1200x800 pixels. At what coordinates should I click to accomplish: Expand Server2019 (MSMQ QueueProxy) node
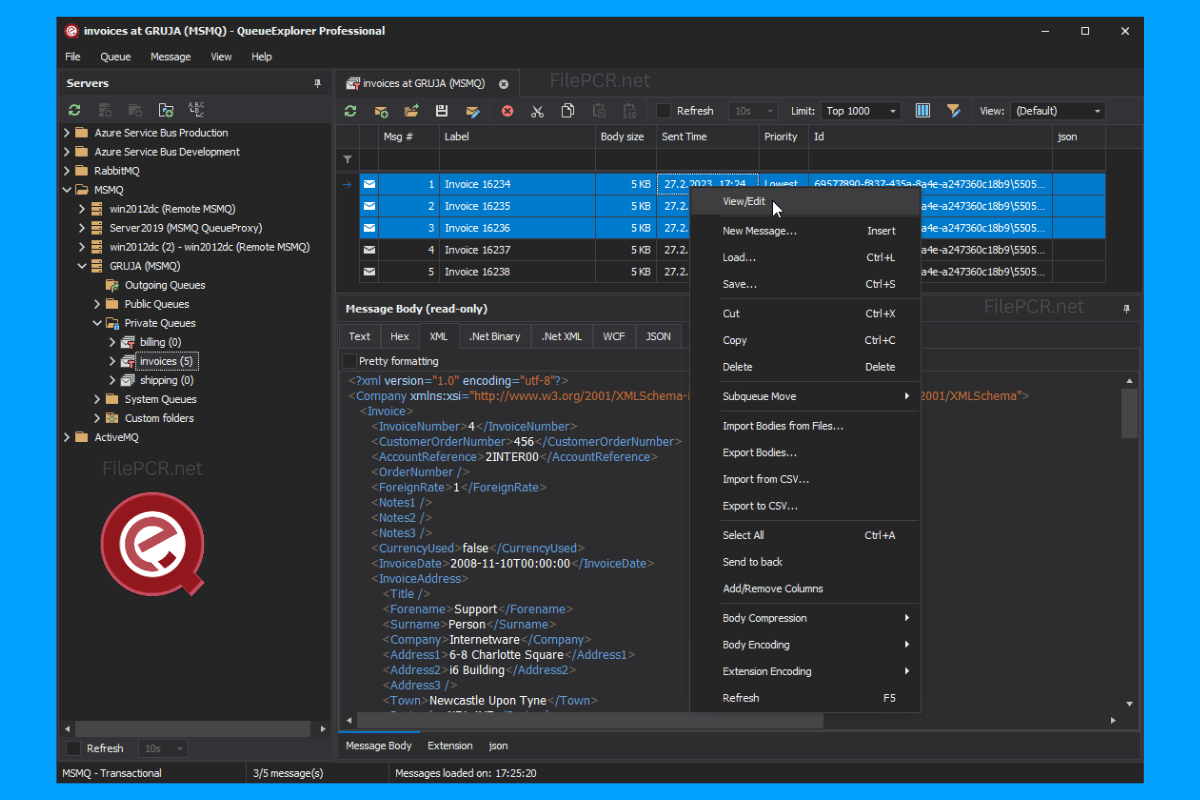pos(82,228)
